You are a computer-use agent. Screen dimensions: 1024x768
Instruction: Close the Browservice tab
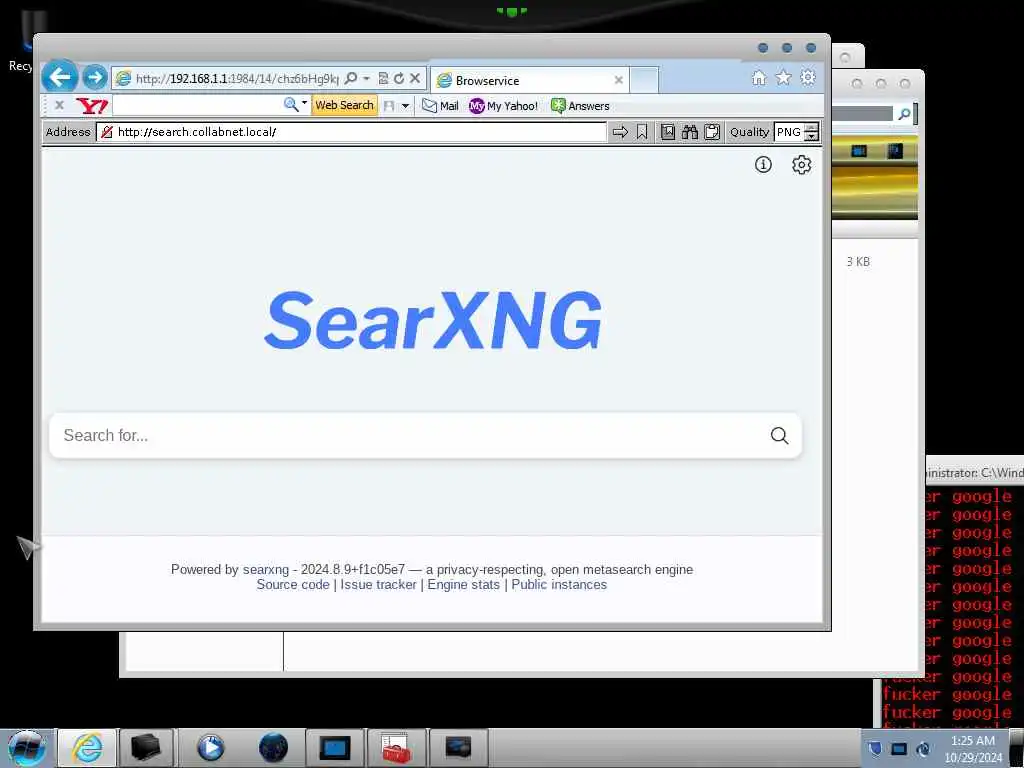tap(618, 80)
